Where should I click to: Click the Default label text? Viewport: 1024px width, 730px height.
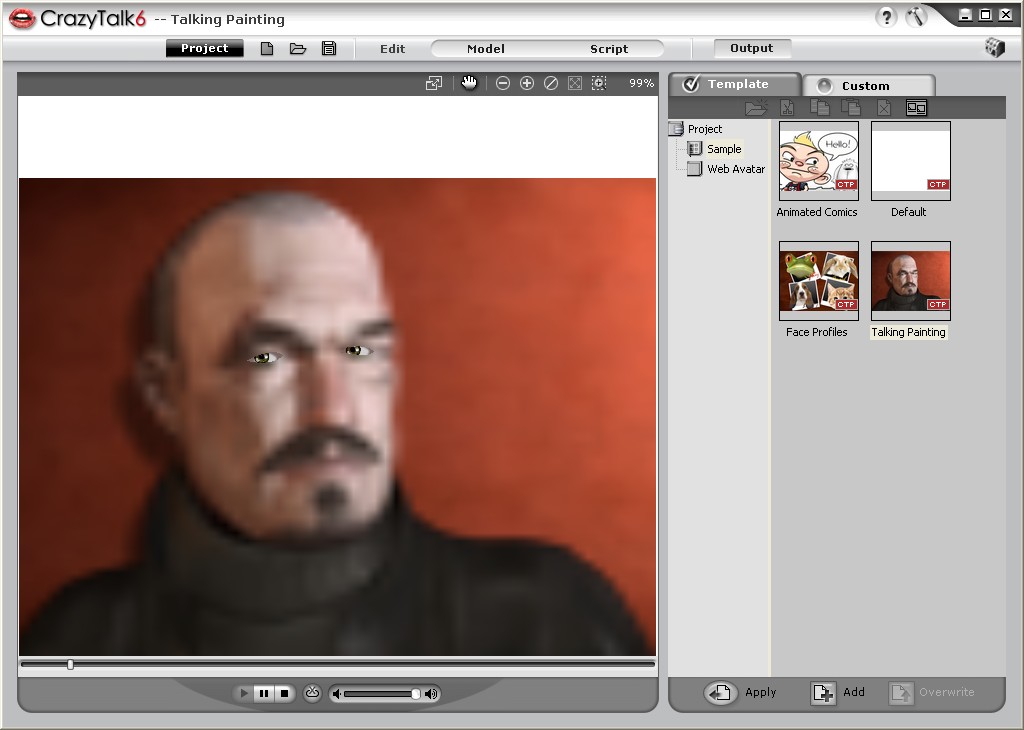pos(908,212)
